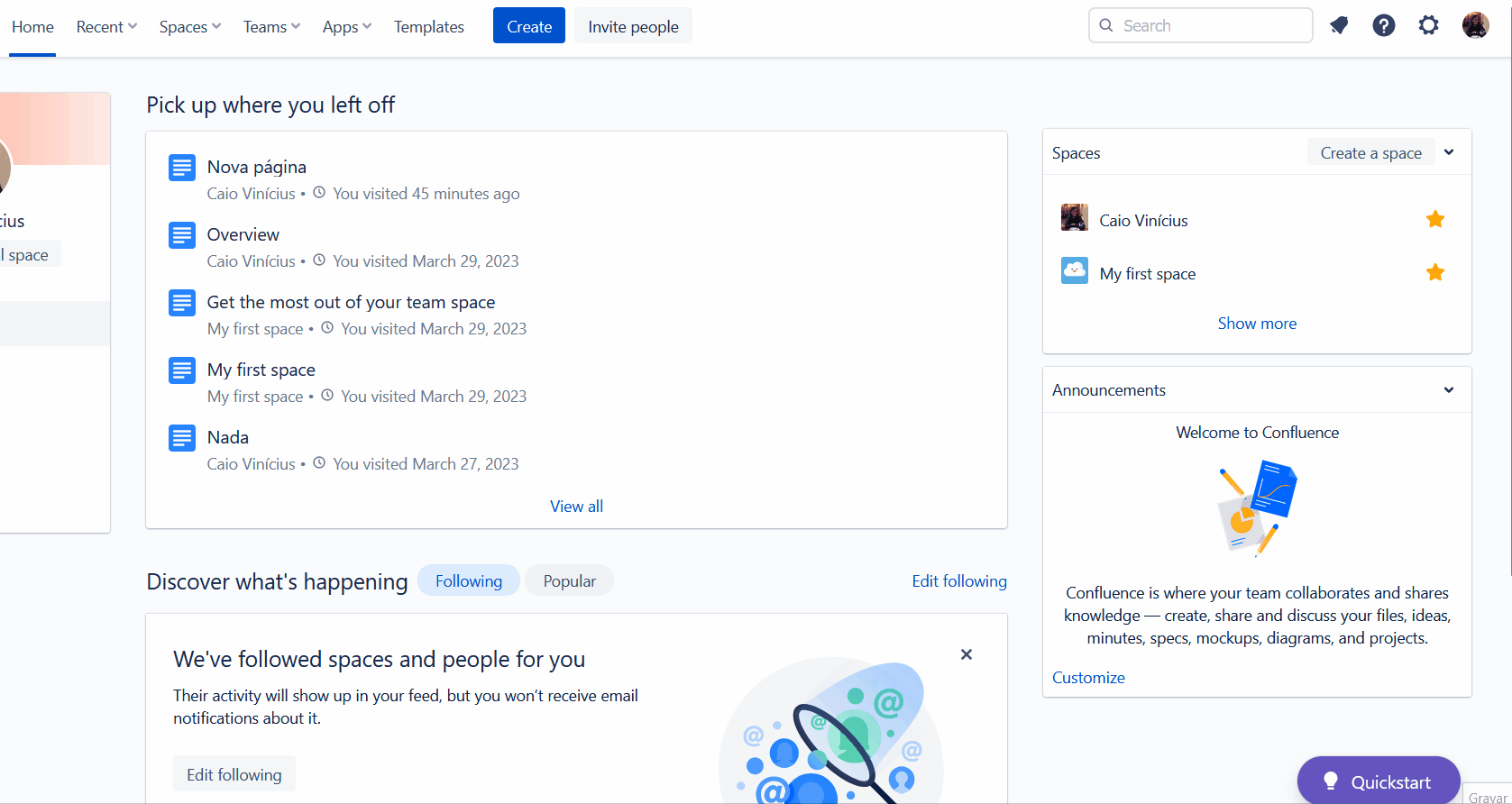Open Get the most out of your team space
Image resolution: width=1512 pixels, height=804 pixels.
click(351, 302)
